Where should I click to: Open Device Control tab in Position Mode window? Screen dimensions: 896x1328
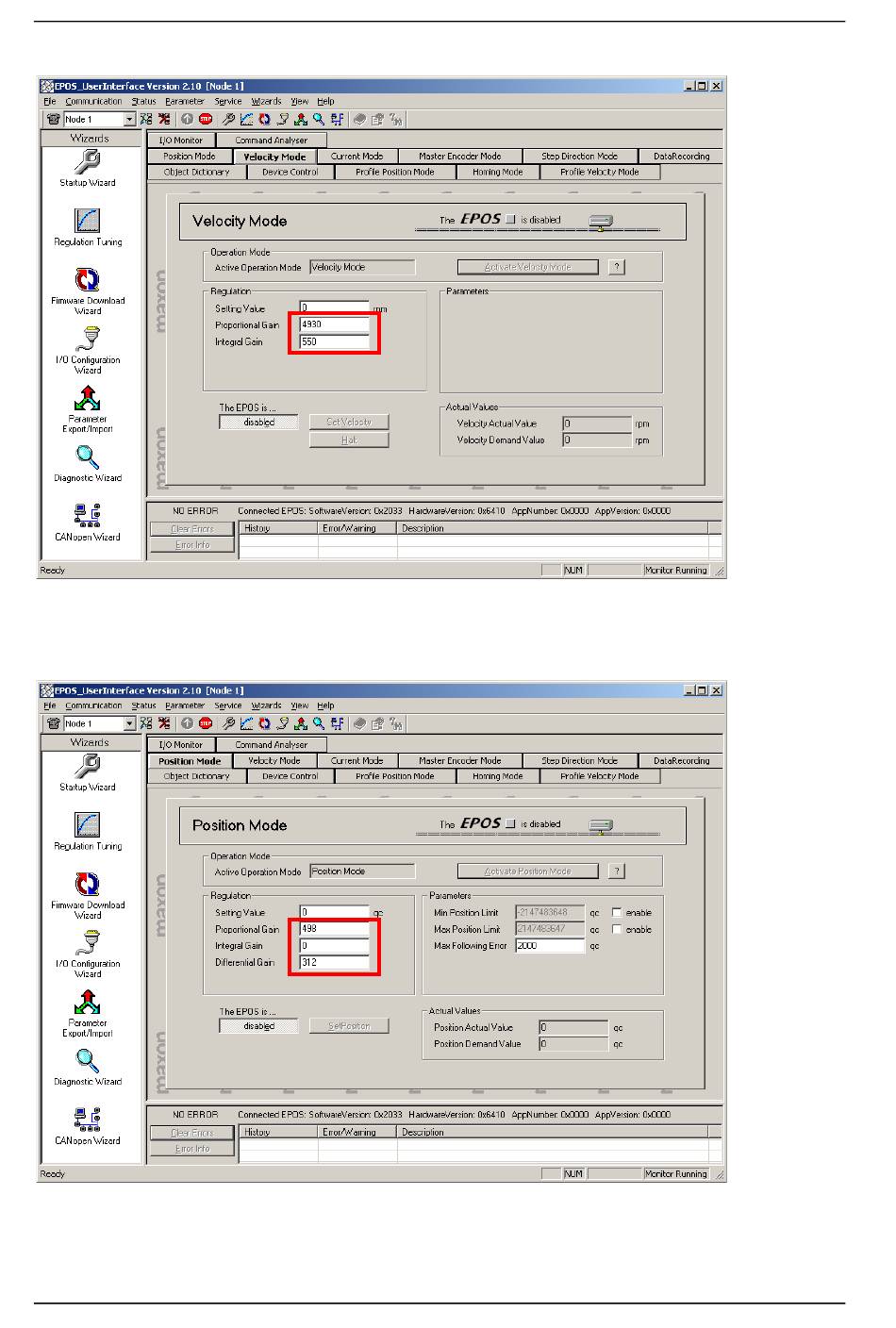[x=290, y=776]
